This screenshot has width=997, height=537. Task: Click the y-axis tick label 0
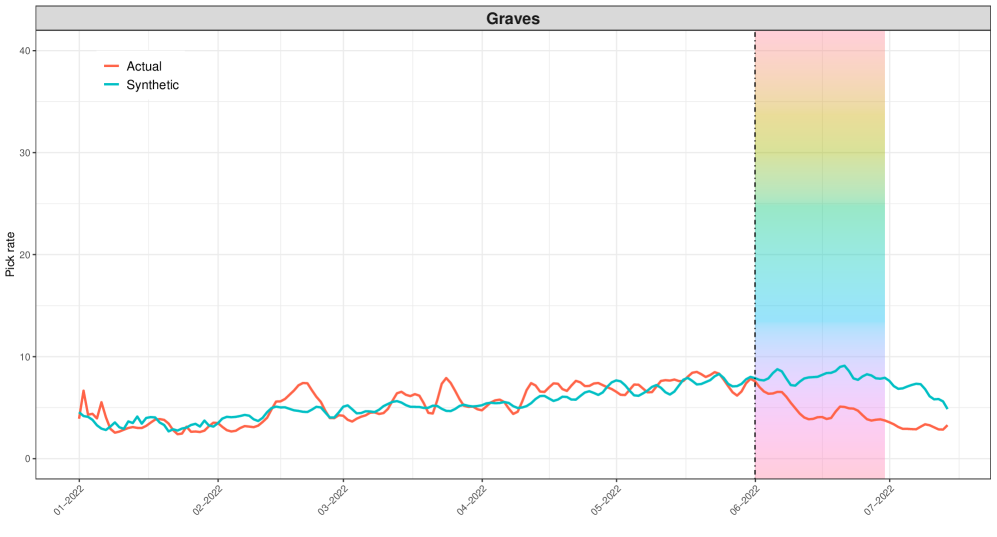[x=28, y=459]
